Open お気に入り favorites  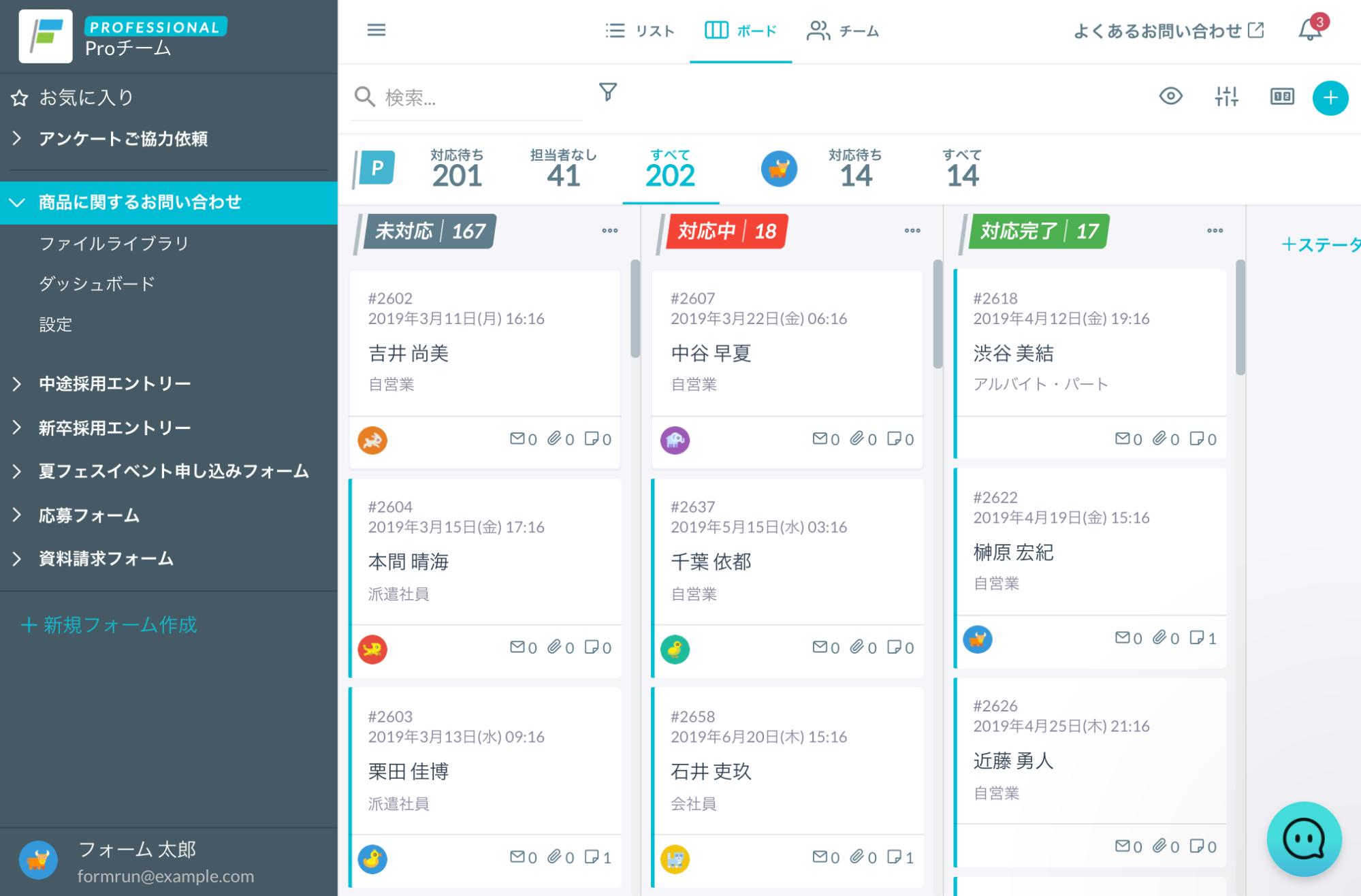pos(86,98)
